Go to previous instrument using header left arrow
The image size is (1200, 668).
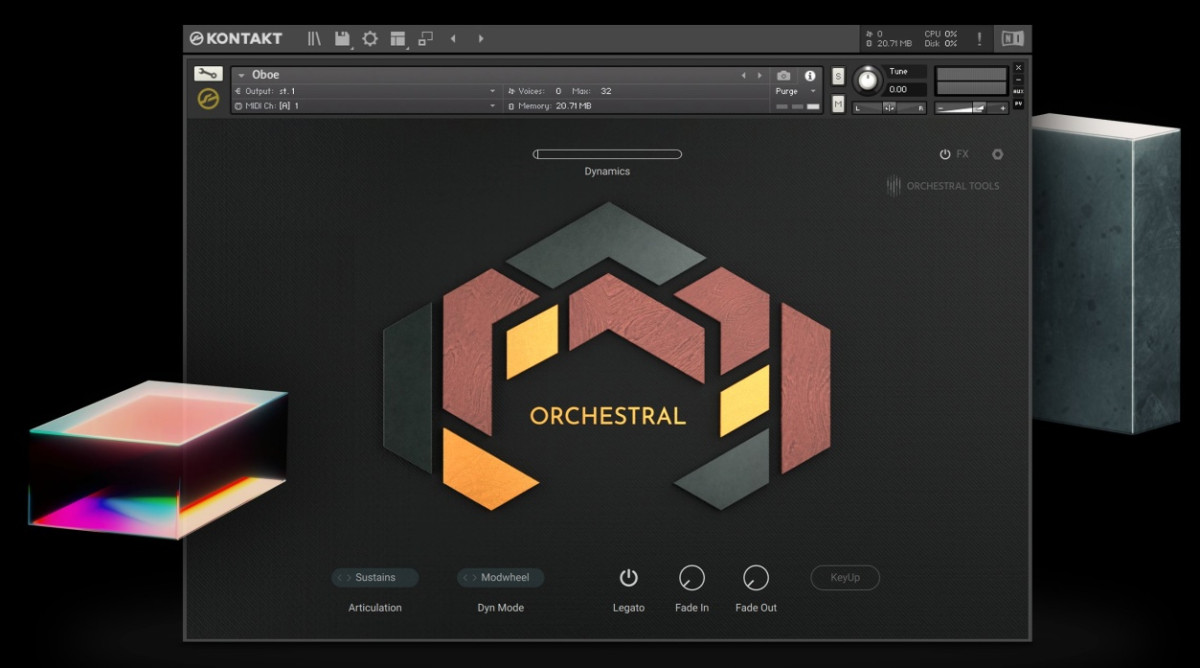(453, 39)
